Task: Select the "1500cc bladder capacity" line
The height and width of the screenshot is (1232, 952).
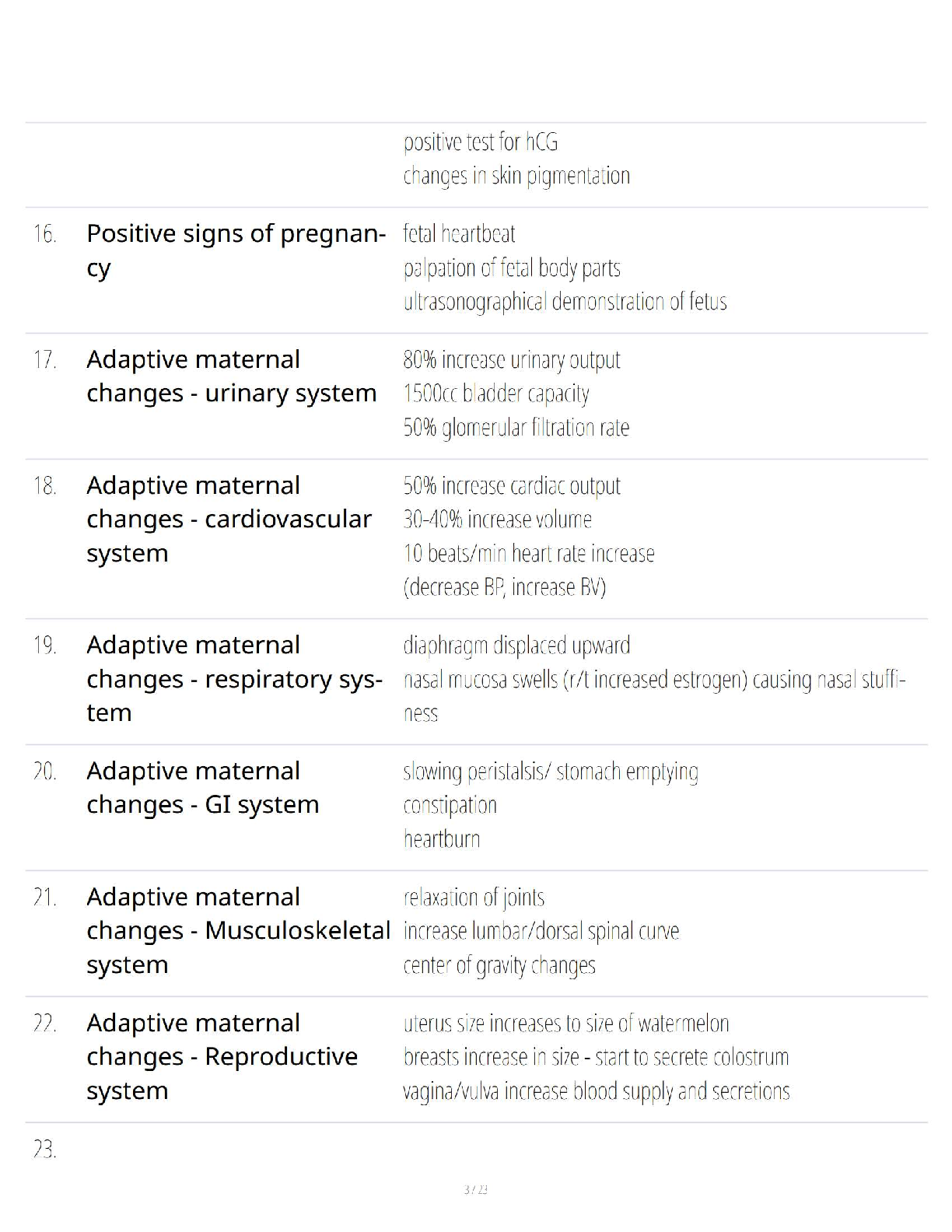Action: 495,394
